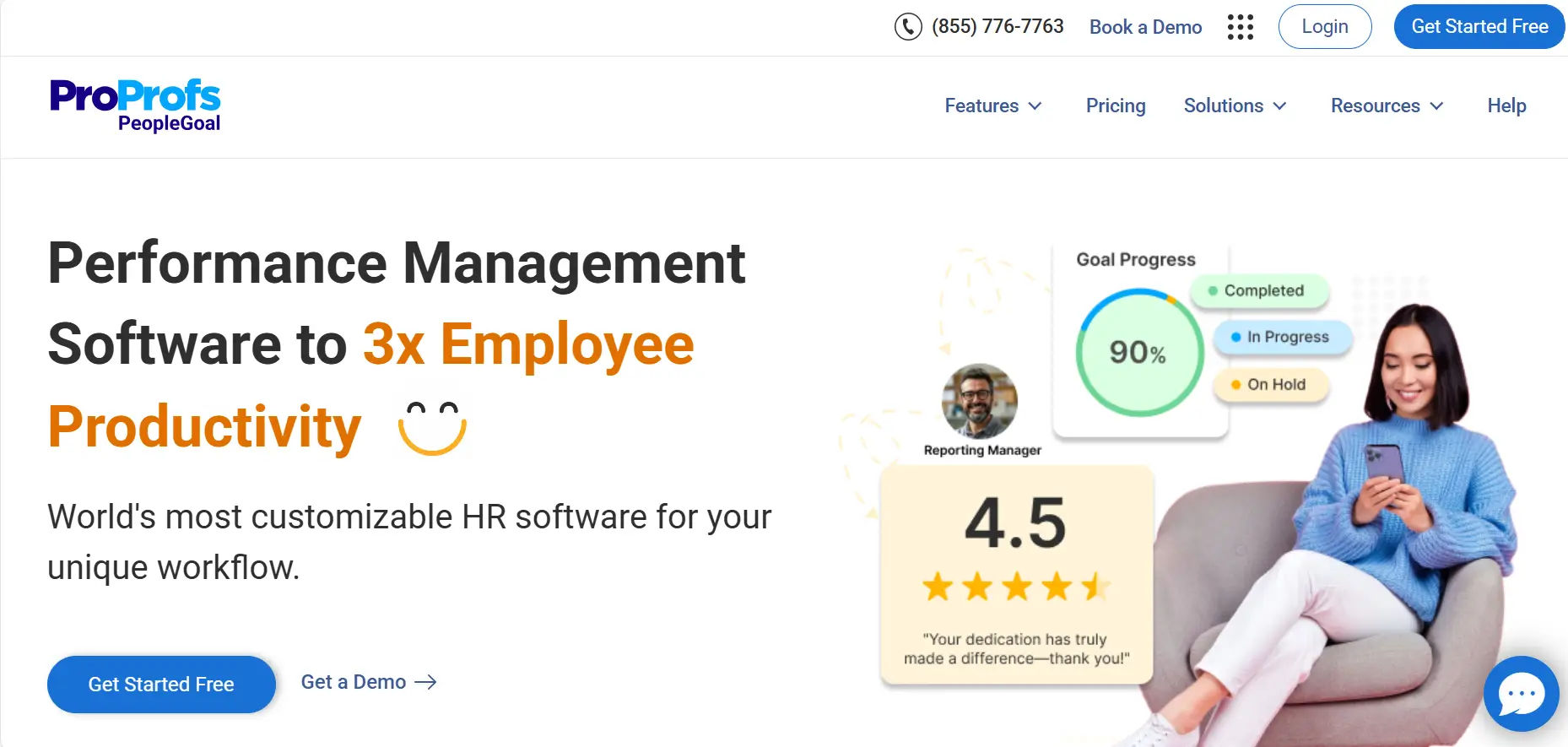Click the 90% goal progress ring
Viewport: 1568px width, 747px height.
(x=1138, y=352)
